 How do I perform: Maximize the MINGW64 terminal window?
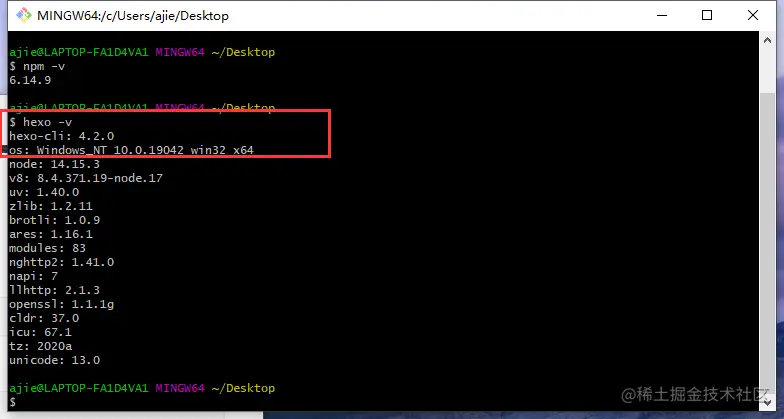706,16
